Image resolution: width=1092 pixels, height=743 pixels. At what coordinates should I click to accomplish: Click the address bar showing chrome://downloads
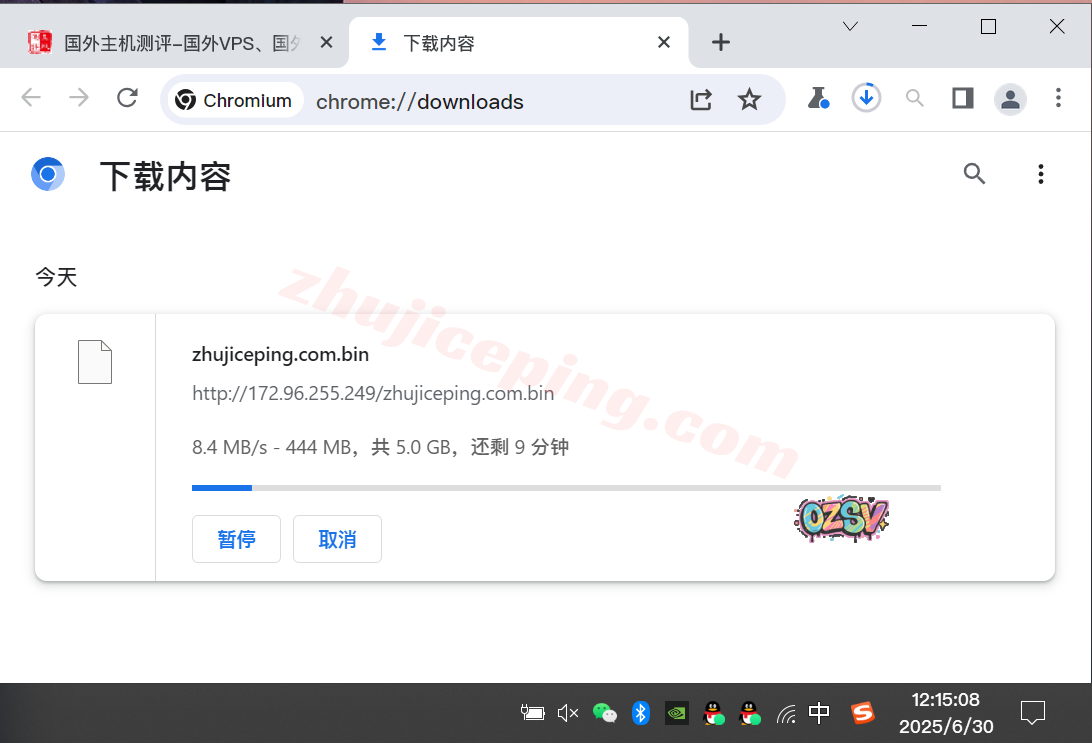click(490, 101)
